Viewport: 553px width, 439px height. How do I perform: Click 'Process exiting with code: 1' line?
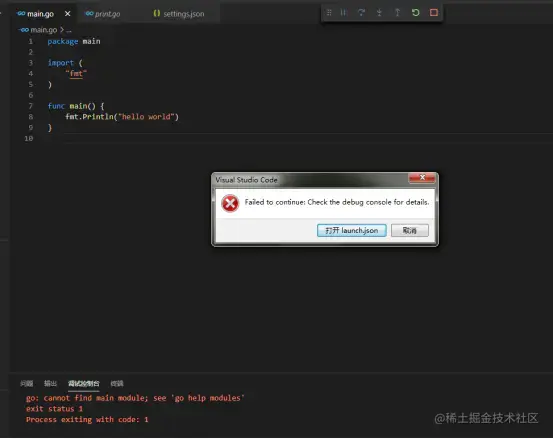pos(87,420)
